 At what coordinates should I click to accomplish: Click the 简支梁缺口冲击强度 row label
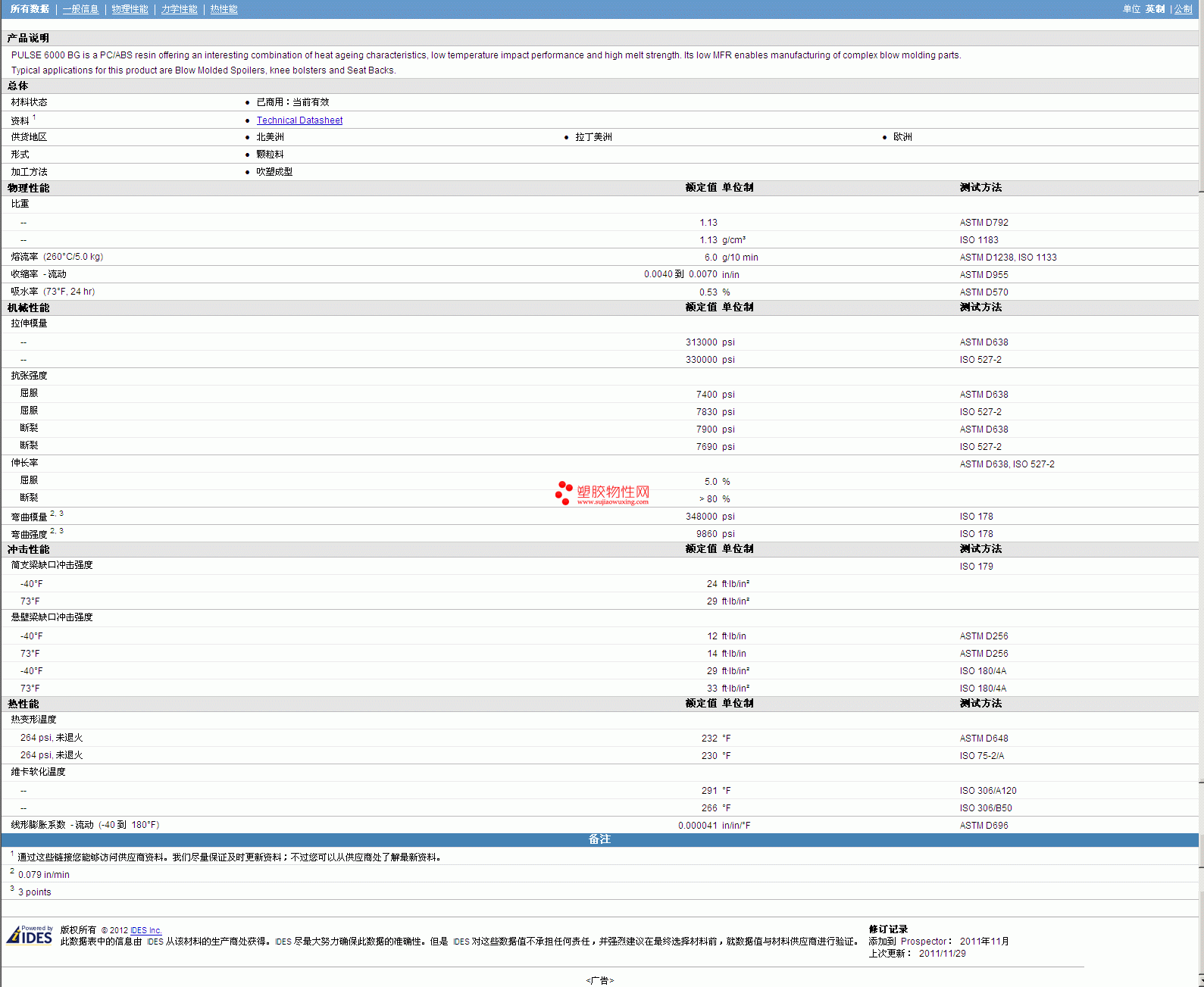[x=52, y=565]
